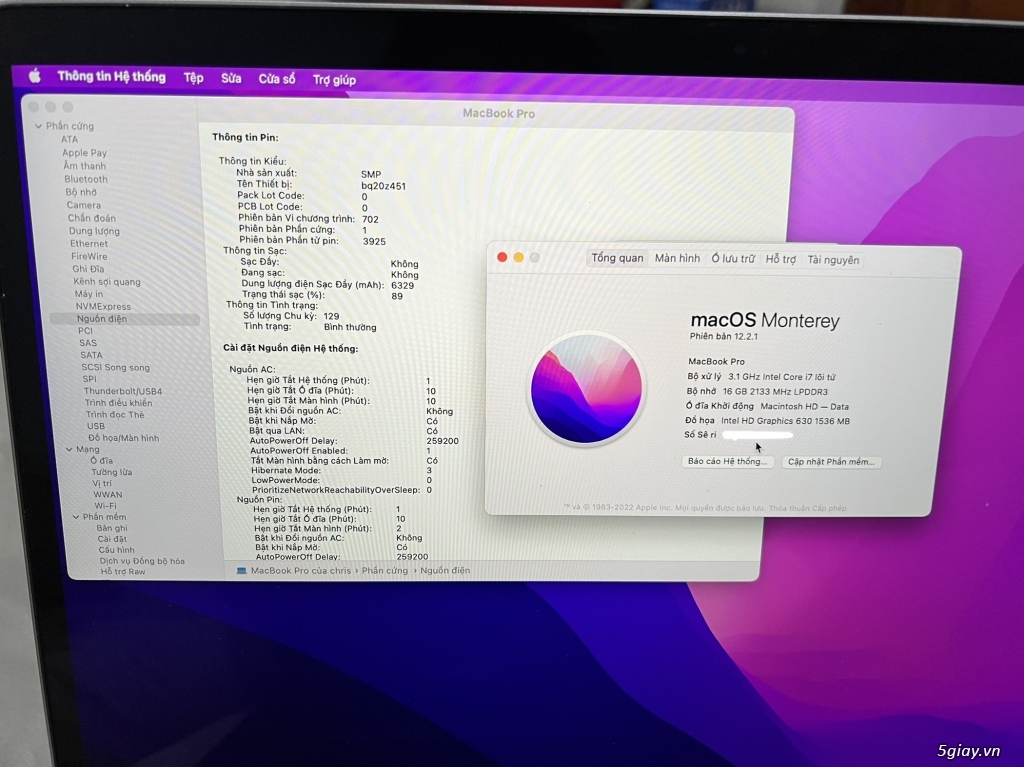The height and width of the screenshot is (767, 1024).
Task: Switch to the Hỗ trợ tab
Action: coord(780,259)
